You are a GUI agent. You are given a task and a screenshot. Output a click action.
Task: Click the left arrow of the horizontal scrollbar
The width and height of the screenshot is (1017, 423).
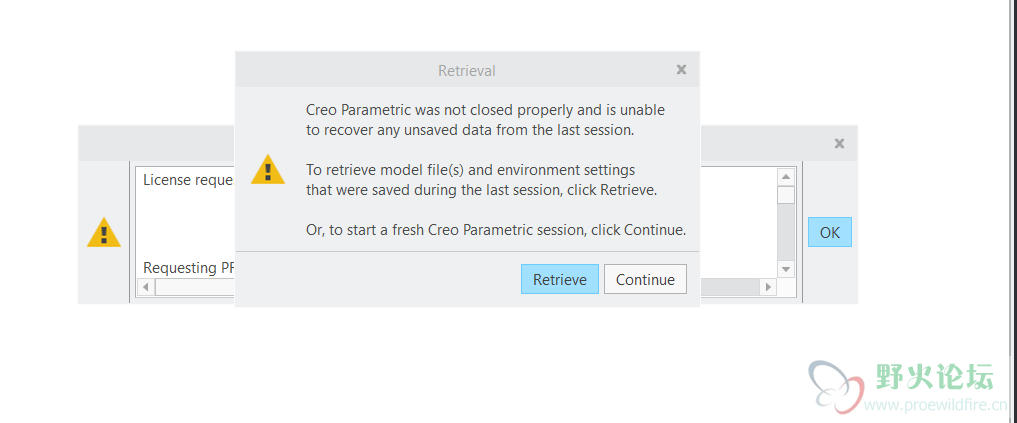[x=145, y=287]
